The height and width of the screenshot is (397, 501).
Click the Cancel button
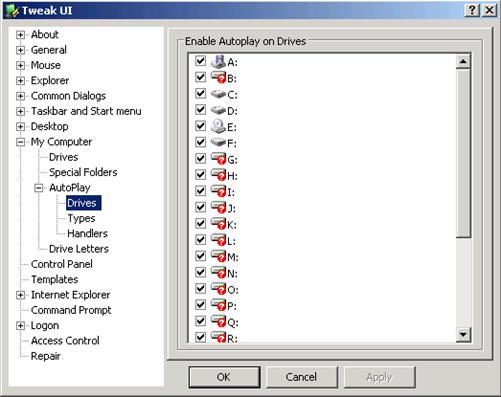tap(302, 377)
